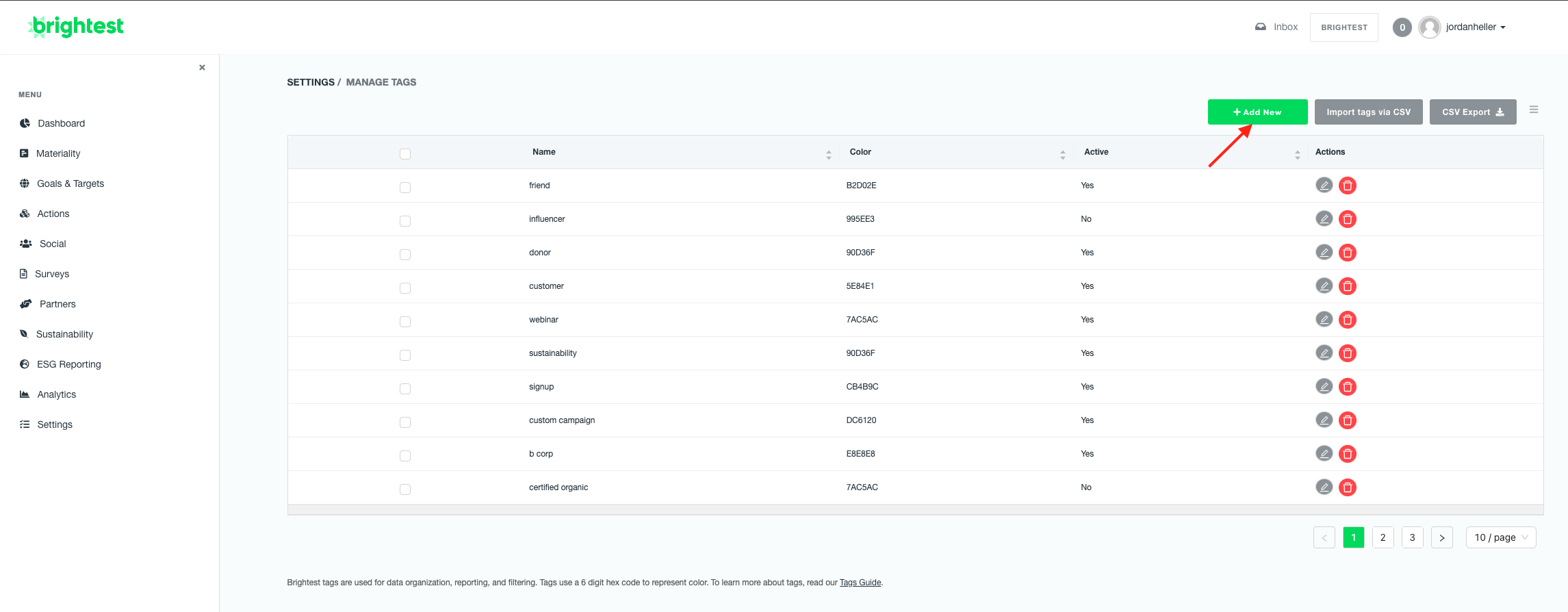1568x612 pixels.
Task: Click edit pencil for webinar tag
Action: (1324, 320)
